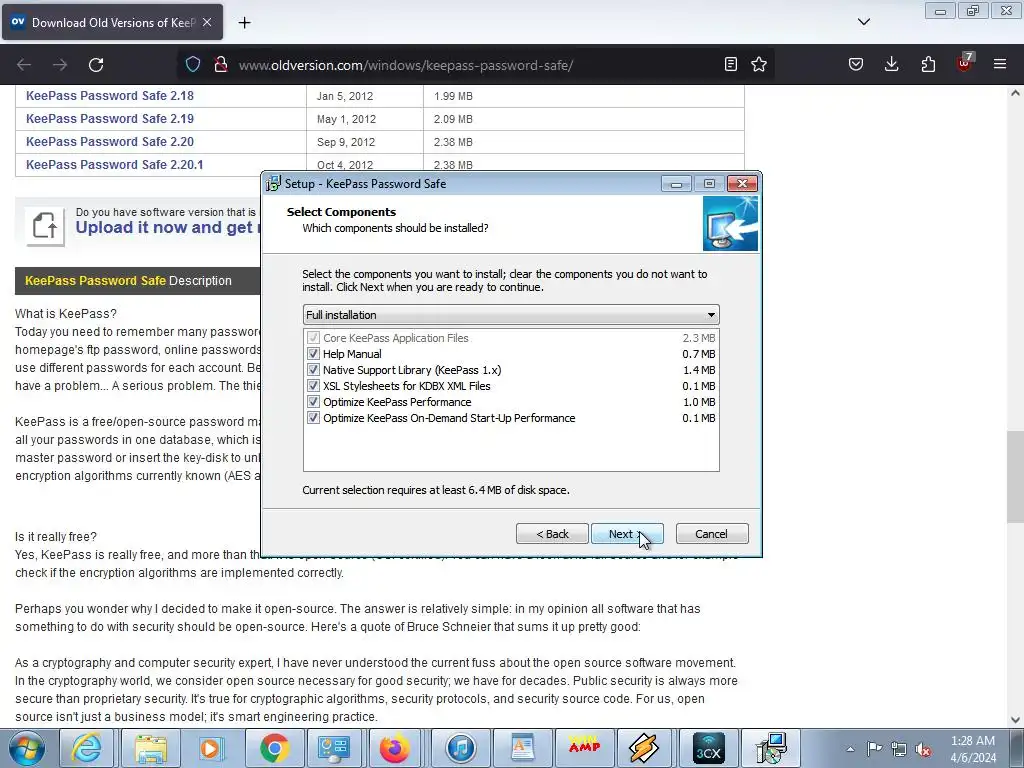This screenshot has height=768, width=1024.
Task: Click the Action Center flag icon
Action: click(x=874, y=749)
